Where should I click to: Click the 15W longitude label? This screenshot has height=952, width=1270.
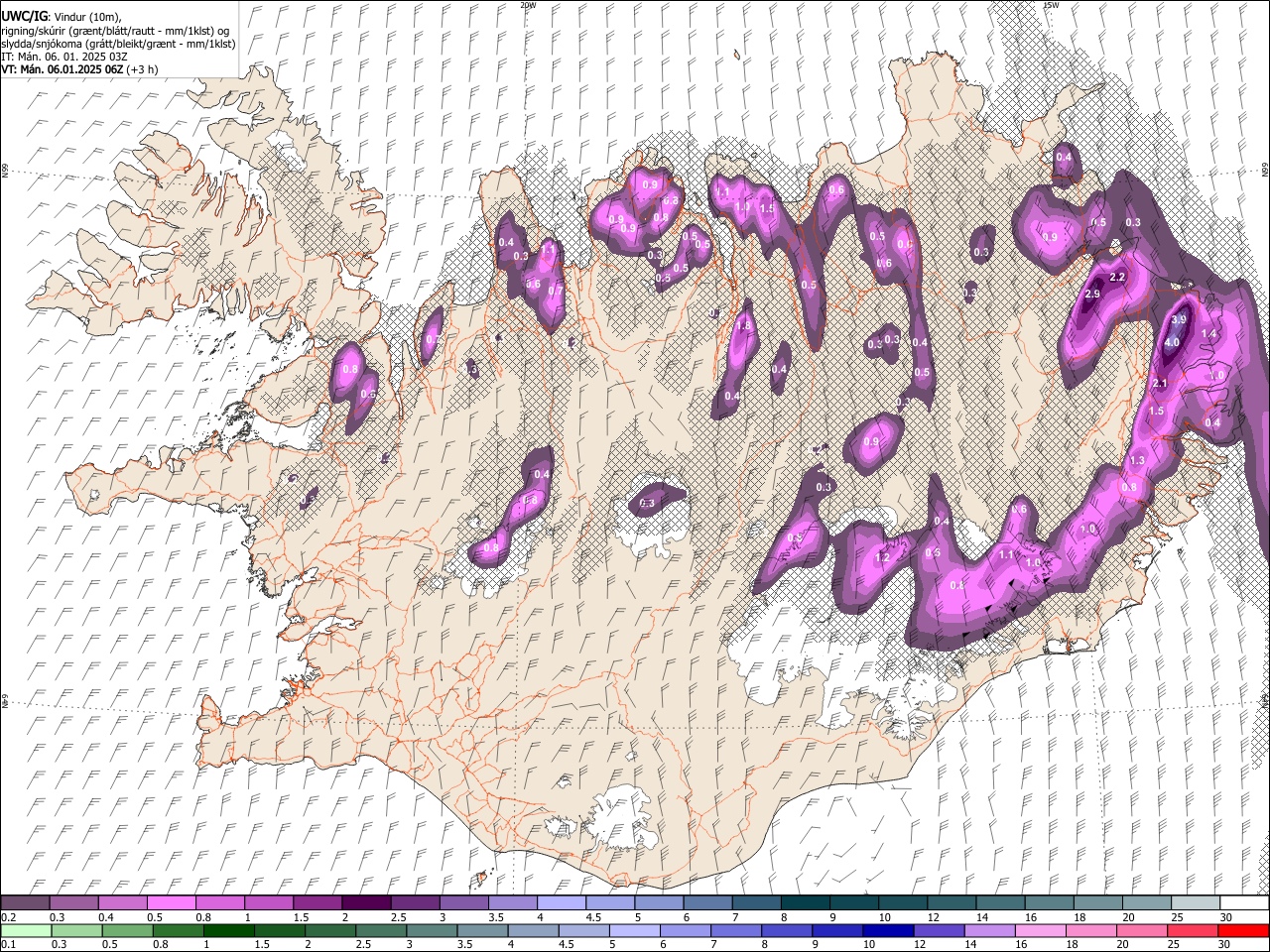point(1051,5)
